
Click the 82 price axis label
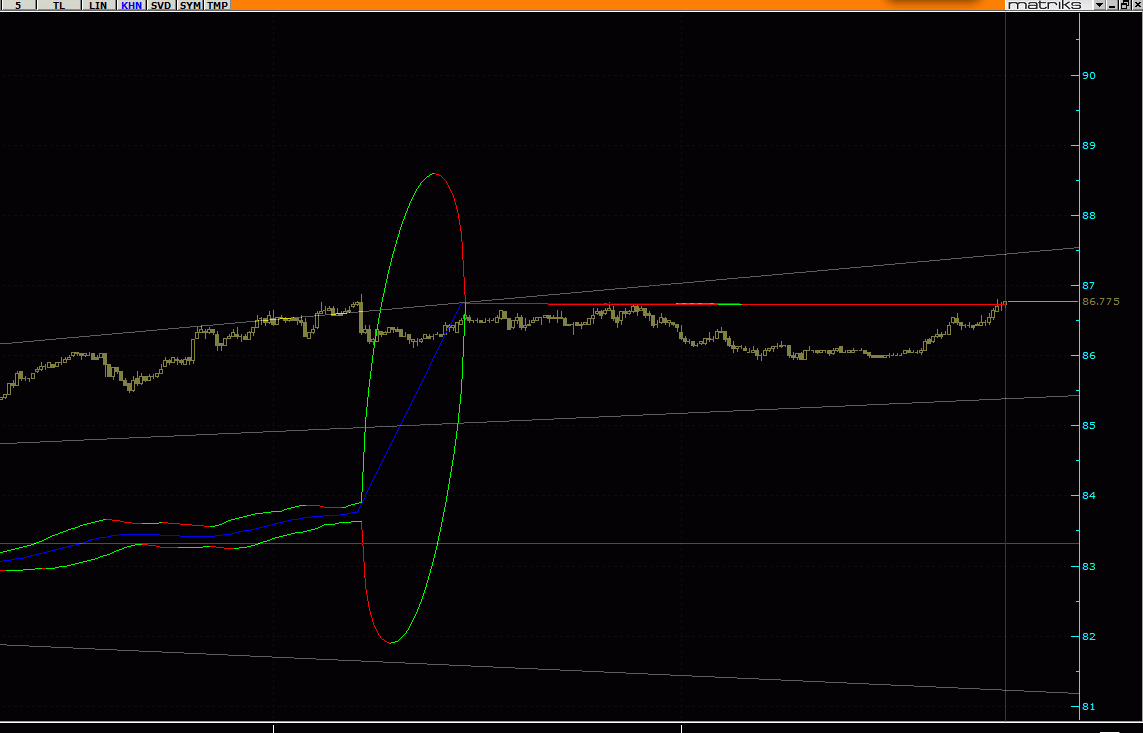[x=1088, y=636]
